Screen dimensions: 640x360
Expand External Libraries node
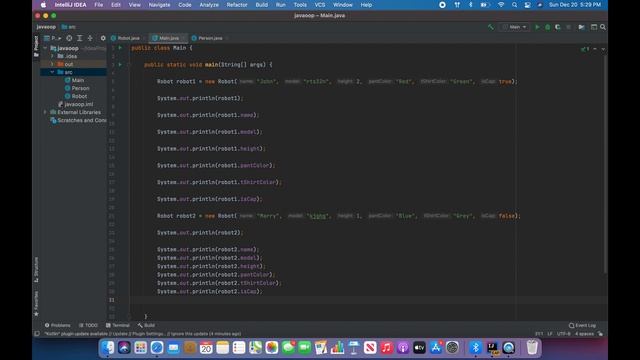tap(45, 112)
